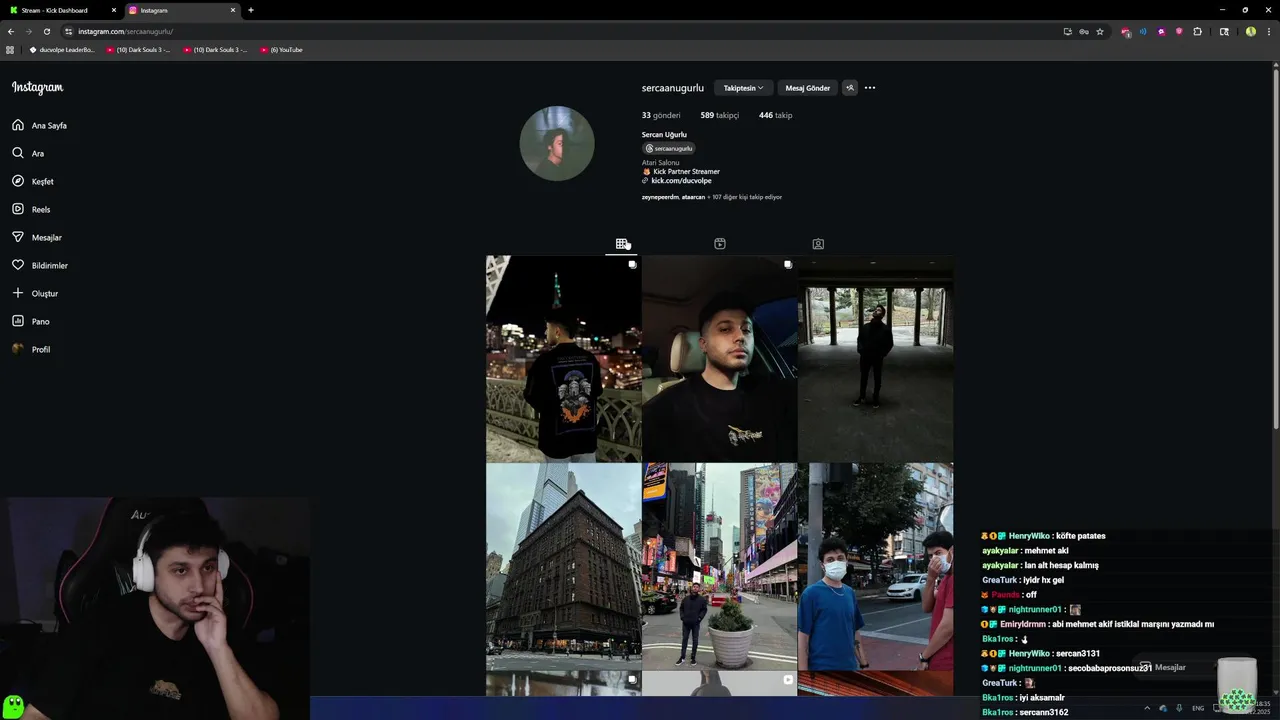The height and width of the screenshot is (720, 1280).
Task: Switch to the Reels tab on profile
Action: coord(719,244)
